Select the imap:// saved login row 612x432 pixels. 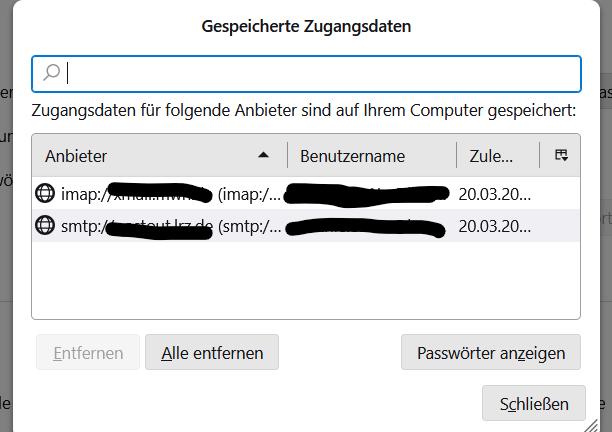306,194
